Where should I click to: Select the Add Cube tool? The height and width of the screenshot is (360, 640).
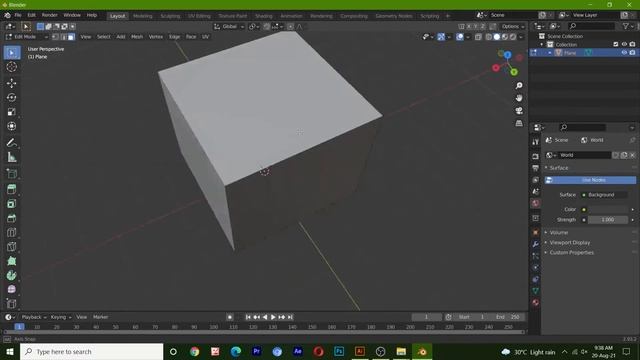(x=12, y=173)
